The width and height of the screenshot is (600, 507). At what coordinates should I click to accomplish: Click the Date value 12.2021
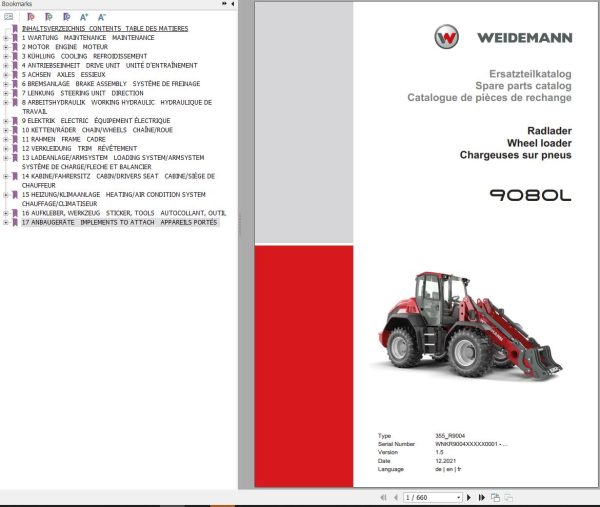coord(446,461)
